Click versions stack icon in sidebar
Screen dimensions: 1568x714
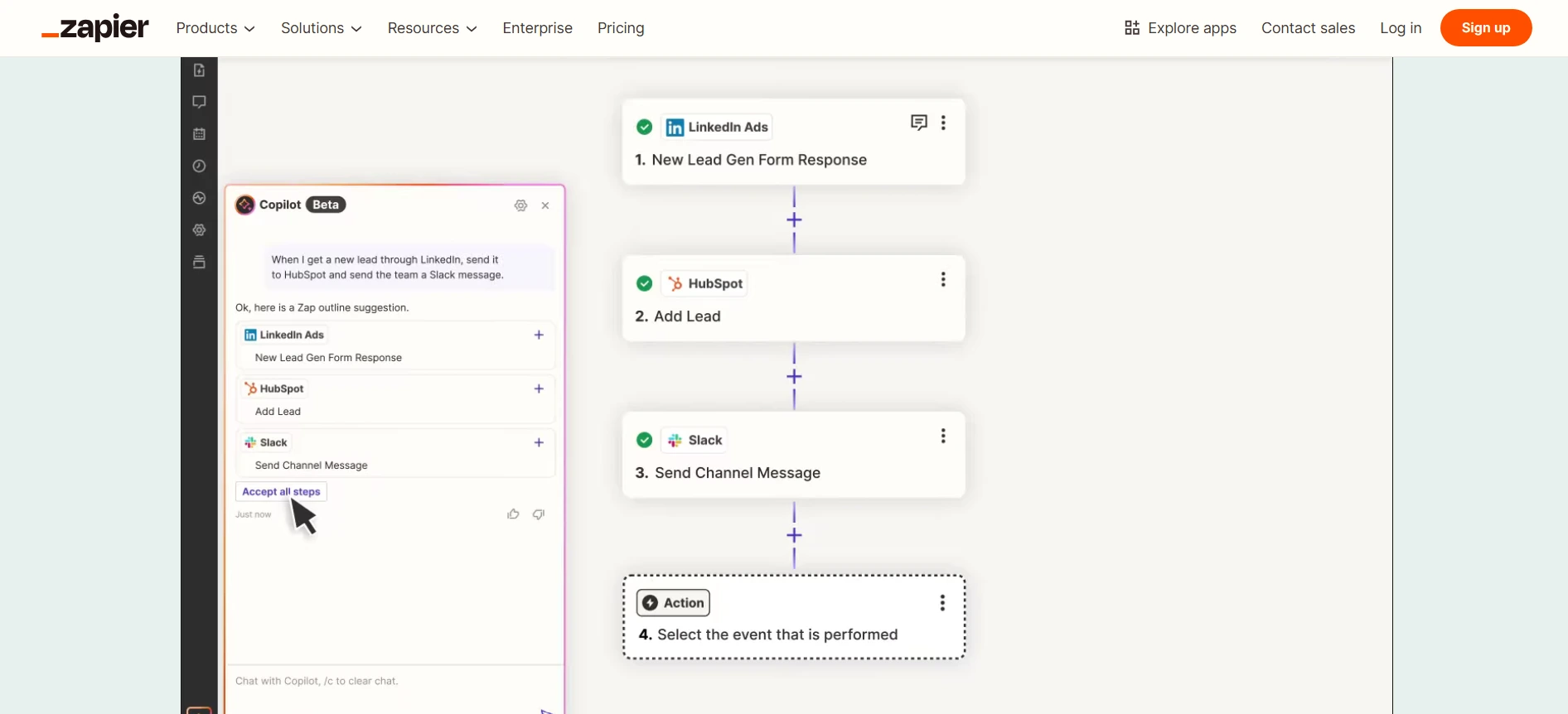pyautogui.click(x=199, y=263)
